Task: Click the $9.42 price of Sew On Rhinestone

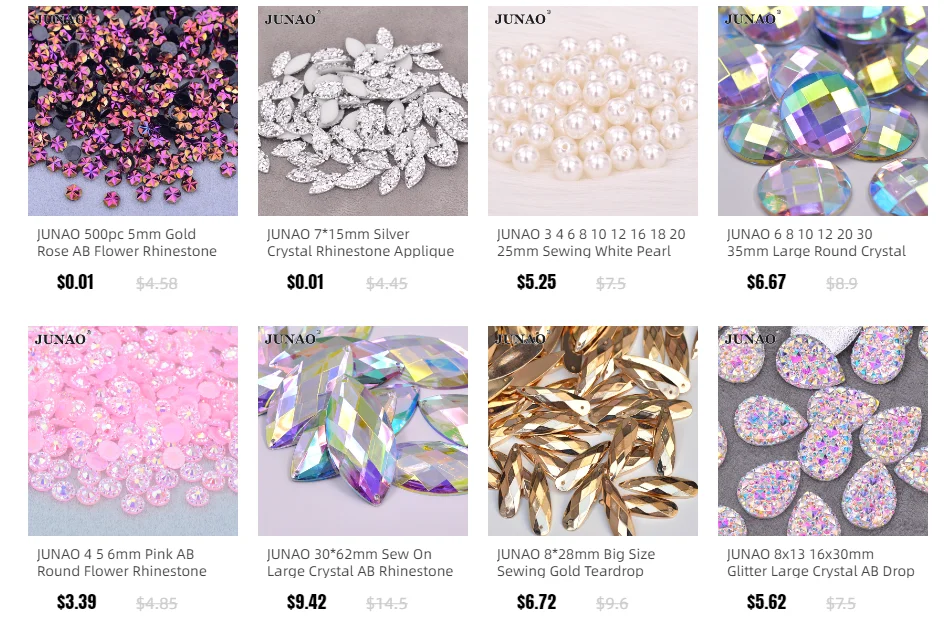Action: pyautogui.click(x=306, y=602)
